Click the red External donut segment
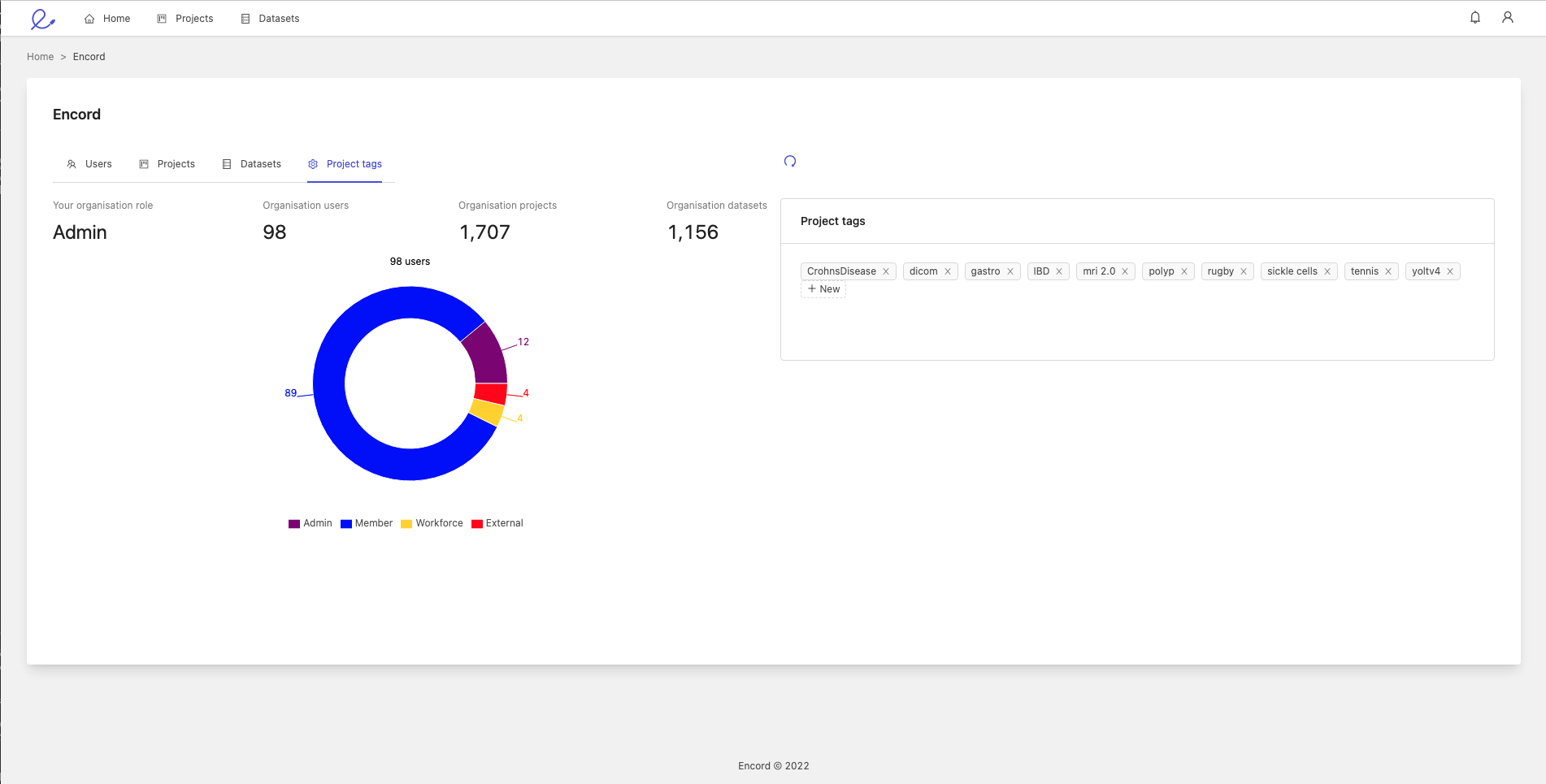Image resolution: width=1546 pixels, height=784 pixels. click(x=491, y=394)
